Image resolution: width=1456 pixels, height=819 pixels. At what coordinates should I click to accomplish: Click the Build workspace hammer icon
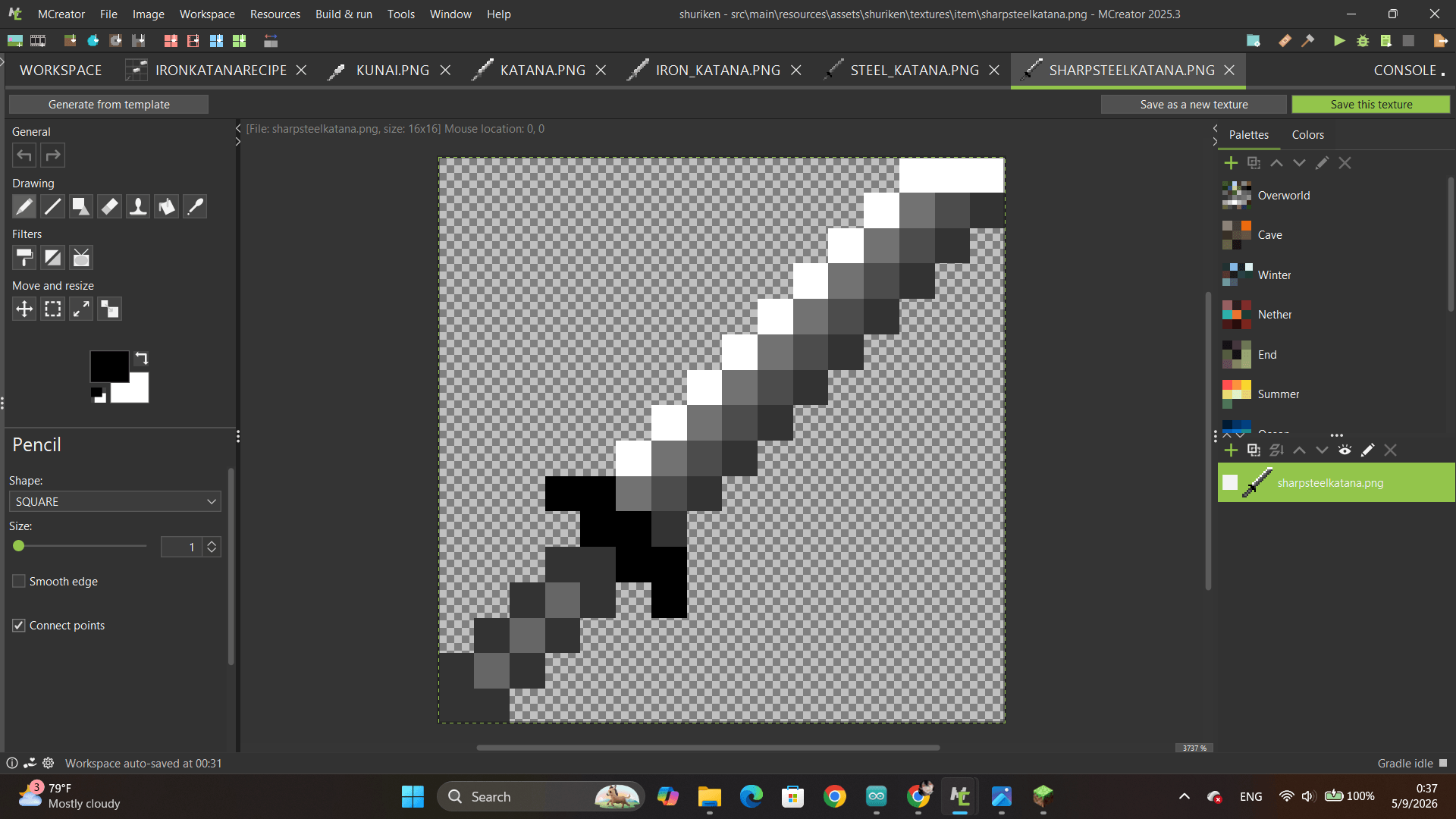[1308, 41]
